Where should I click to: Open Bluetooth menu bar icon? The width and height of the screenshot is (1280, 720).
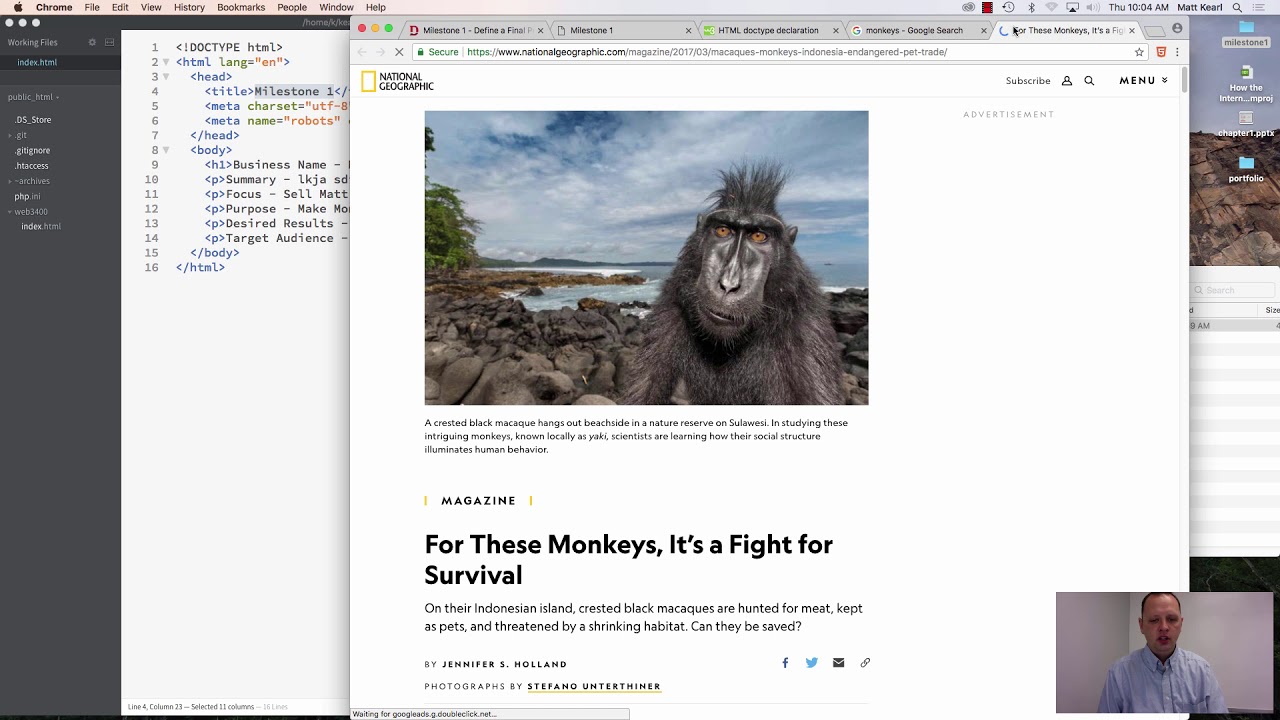1031,7
